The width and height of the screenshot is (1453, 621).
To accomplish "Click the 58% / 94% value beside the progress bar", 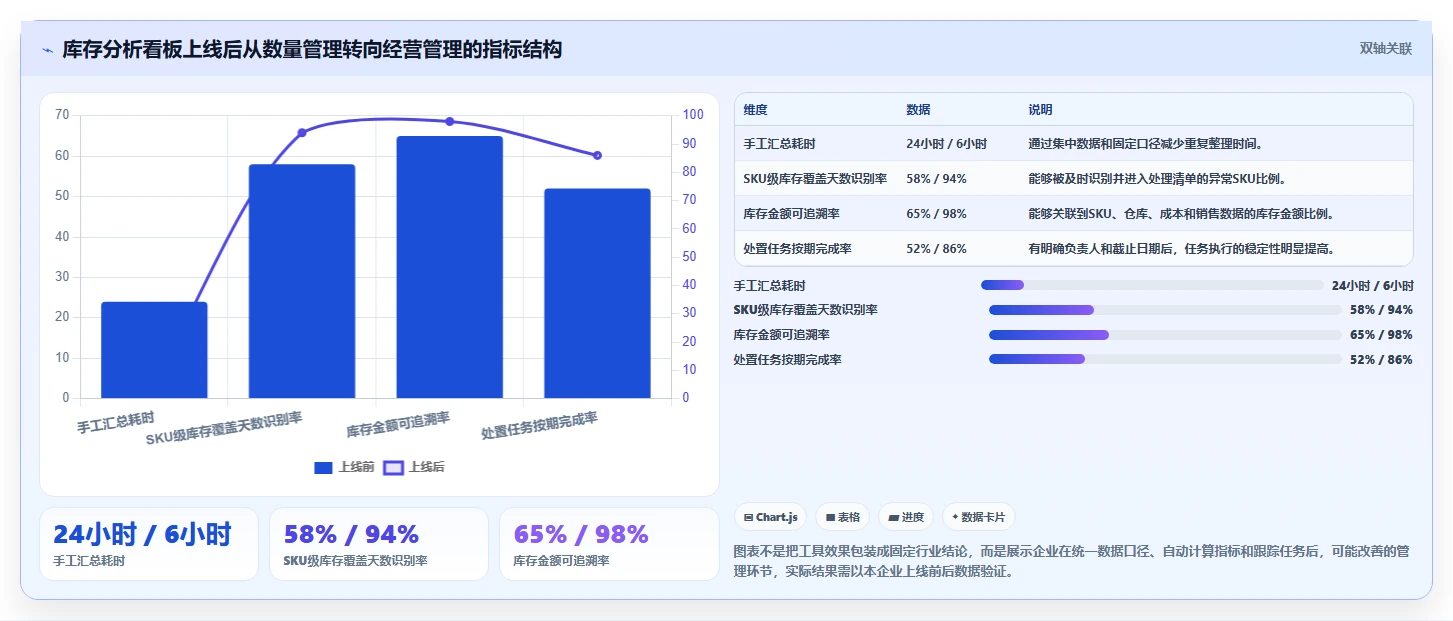I will (x=1381, y=310).
